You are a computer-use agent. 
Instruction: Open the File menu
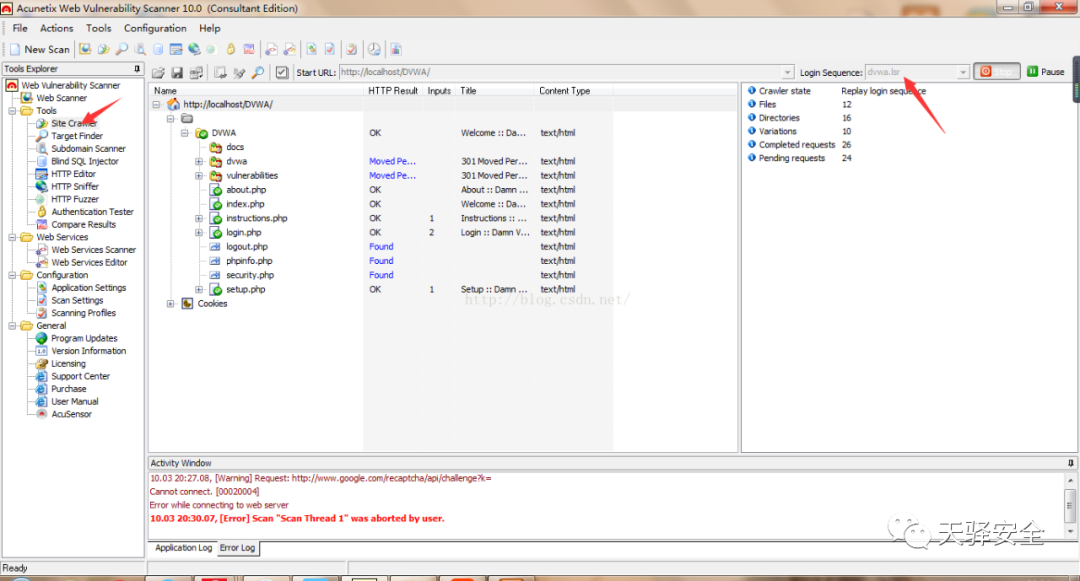(20, 28)
